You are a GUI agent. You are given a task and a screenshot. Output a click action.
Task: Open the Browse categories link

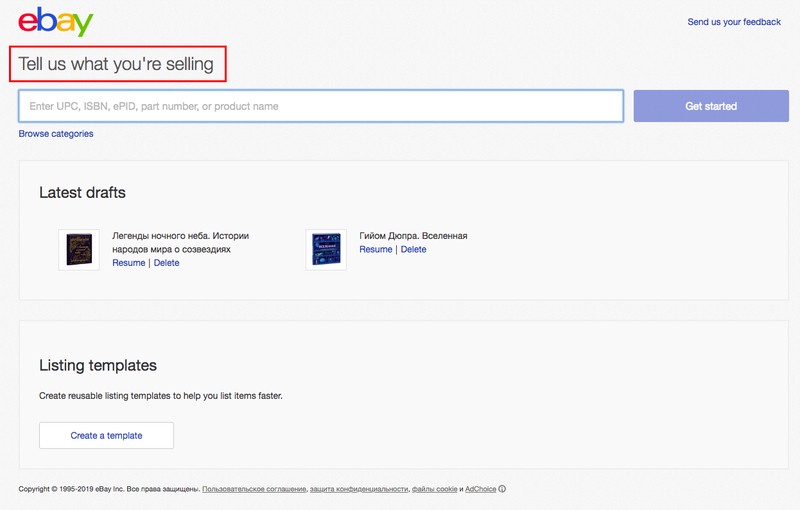point(56,134)
